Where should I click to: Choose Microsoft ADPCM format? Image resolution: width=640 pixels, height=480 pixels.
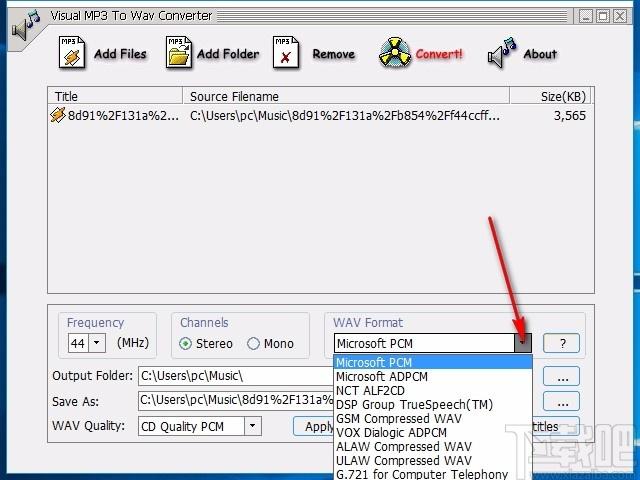coord(433,376)
